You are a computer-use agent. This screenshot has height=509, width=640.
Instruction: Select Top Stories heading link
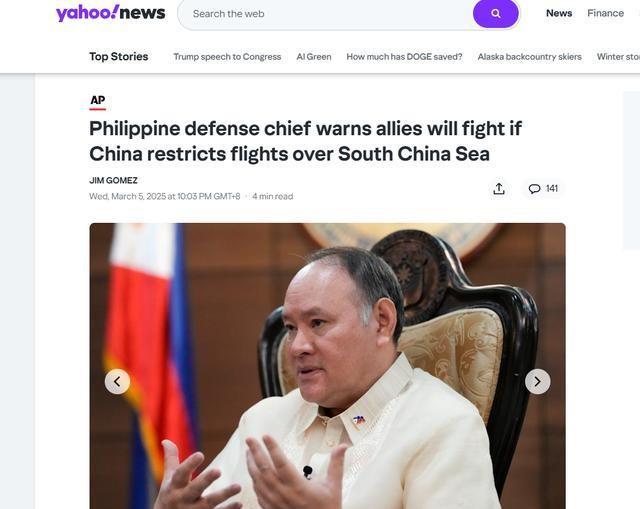119,56
